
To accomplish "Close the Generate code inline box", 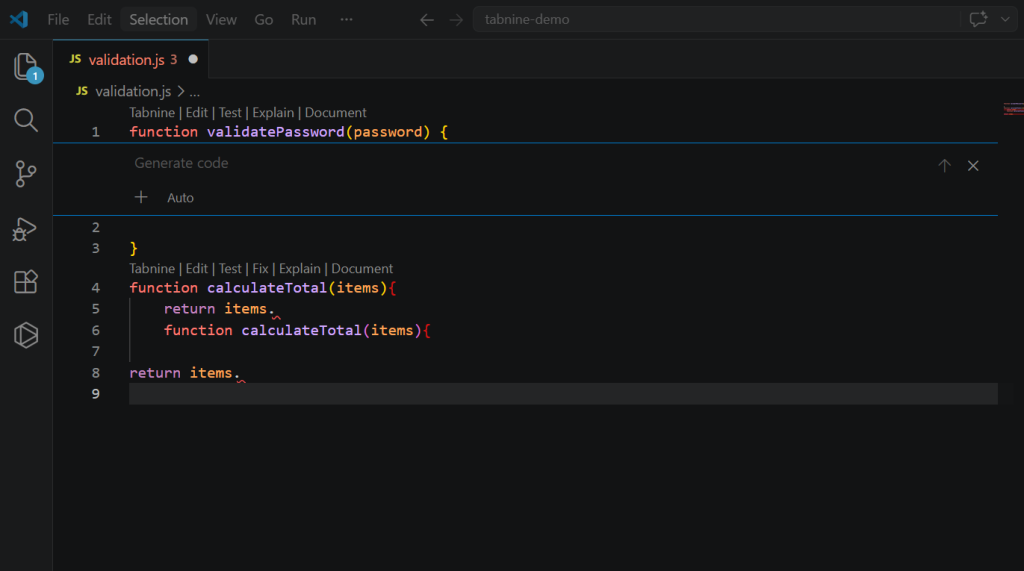I will coord(973,166).
